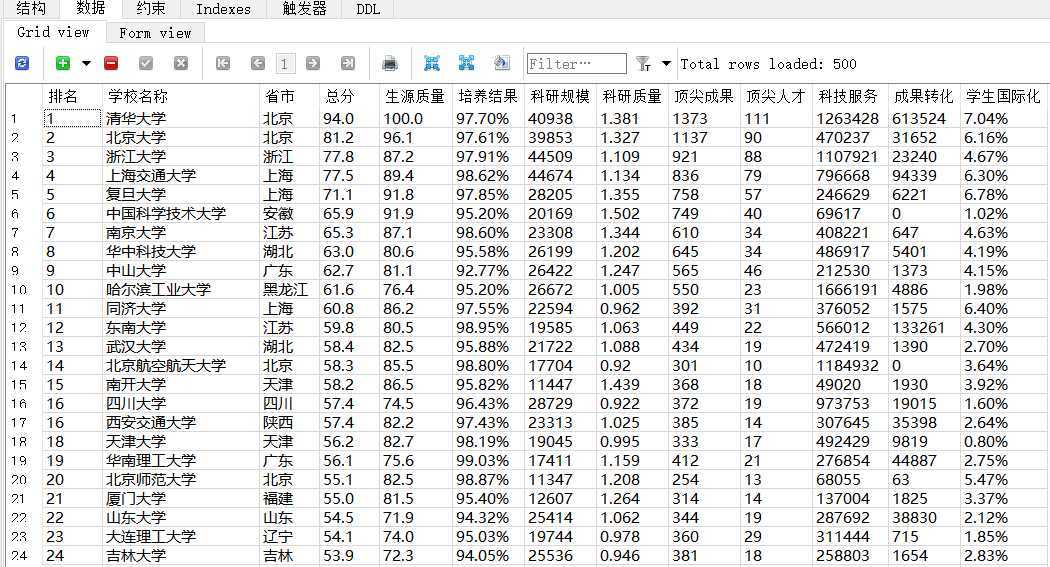Click the 科研规模 column header
The height and width of the screenshot is (567, 1050).
(560, 96)
